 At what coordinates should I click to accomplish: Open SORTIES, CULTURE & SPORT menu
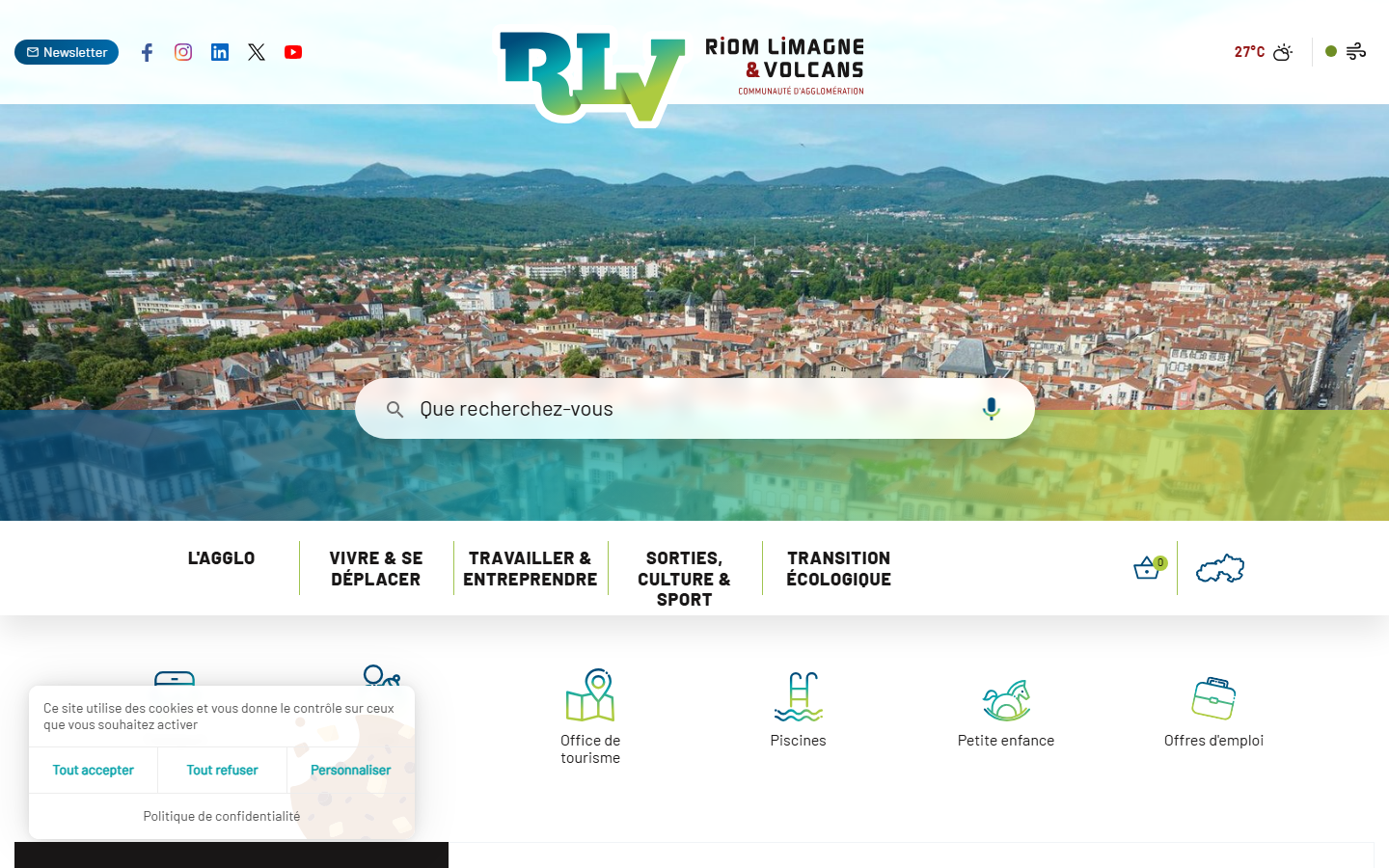coord(685,579)
